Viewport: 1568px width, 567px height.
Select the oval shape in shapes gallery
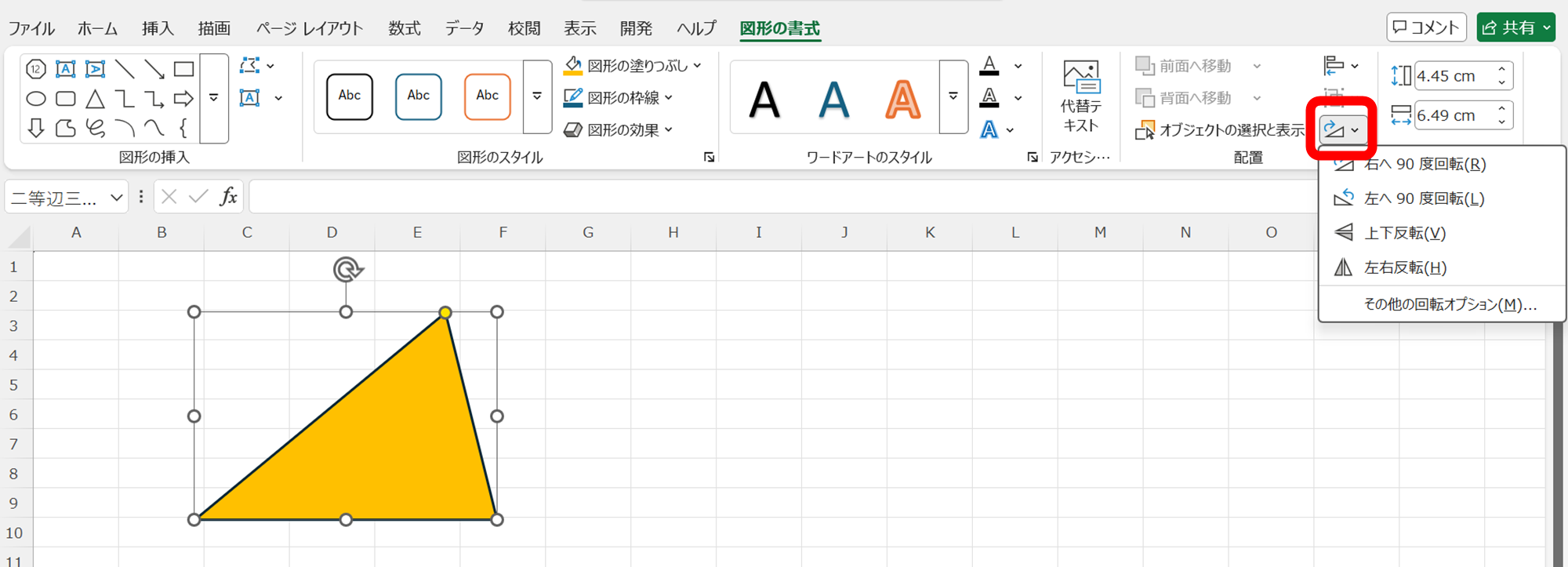(x=36, y=99)
